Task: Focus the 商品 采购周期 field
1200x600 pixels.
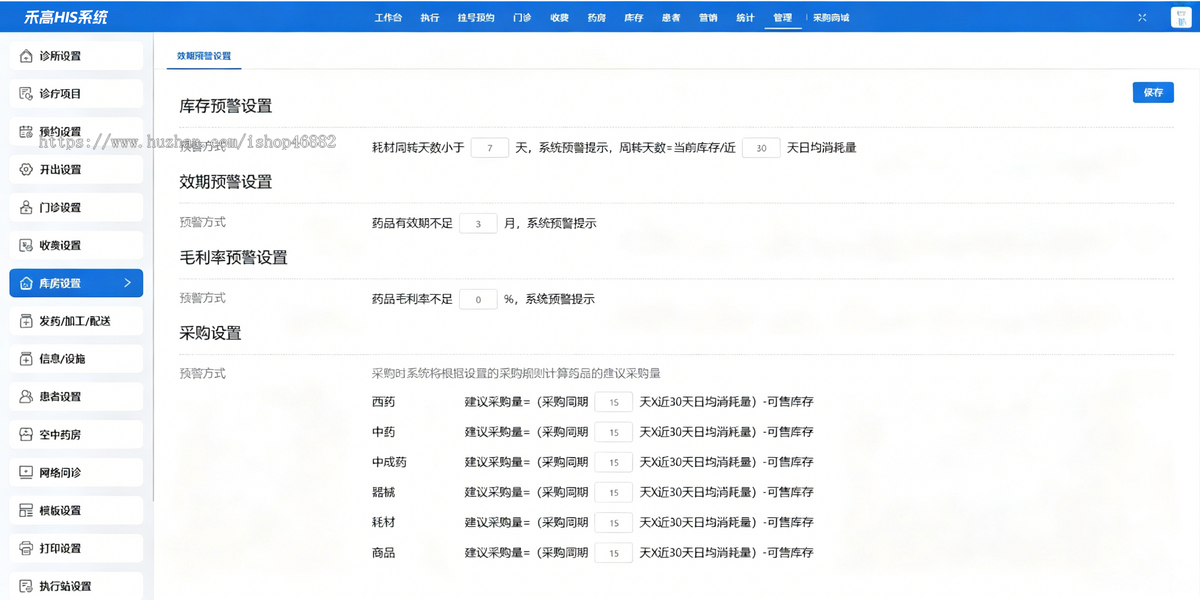Action: click(613, 552)
